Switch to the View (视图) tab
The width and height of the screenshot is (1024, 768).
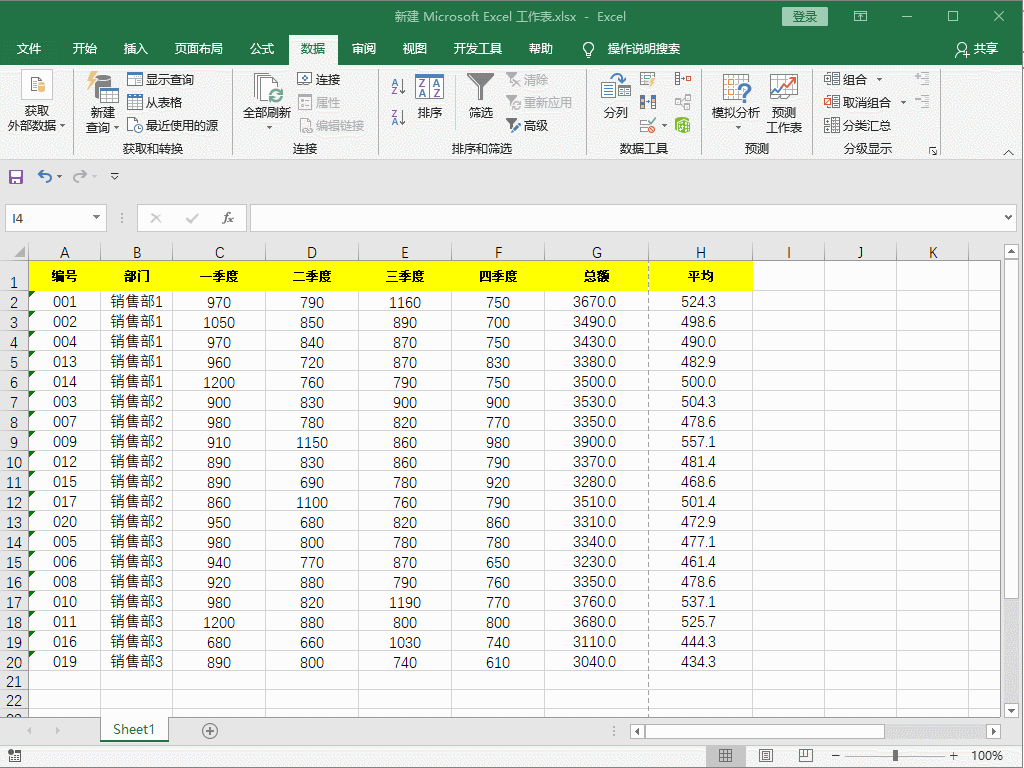(x=415, y=49)
